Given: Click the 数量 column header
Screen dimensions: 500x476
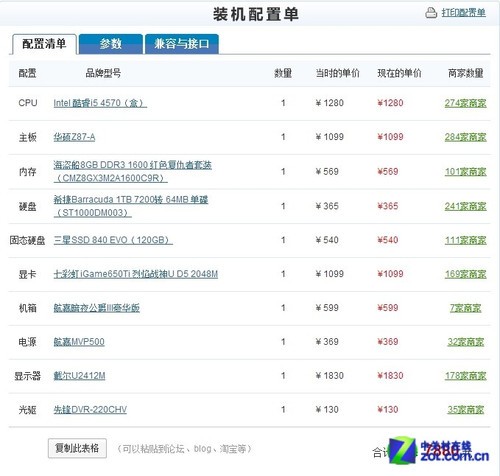Looking at the screenshot, I should point(283,73).
